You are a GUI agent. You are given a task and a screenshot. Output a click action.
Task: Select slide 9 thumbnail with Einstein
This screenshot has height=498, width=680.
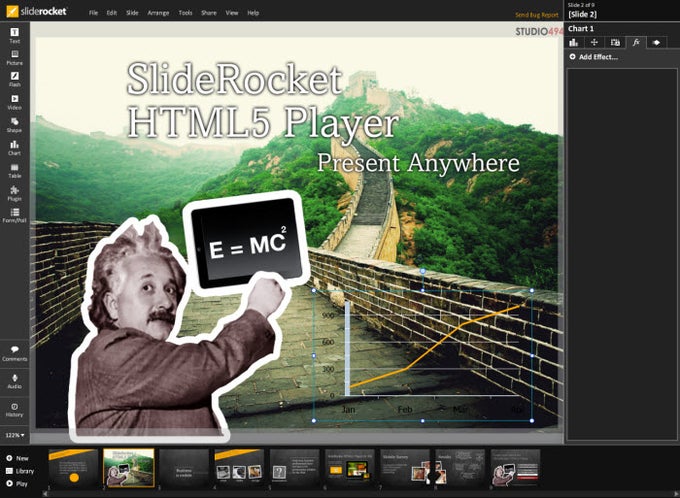tap(516, 469)
